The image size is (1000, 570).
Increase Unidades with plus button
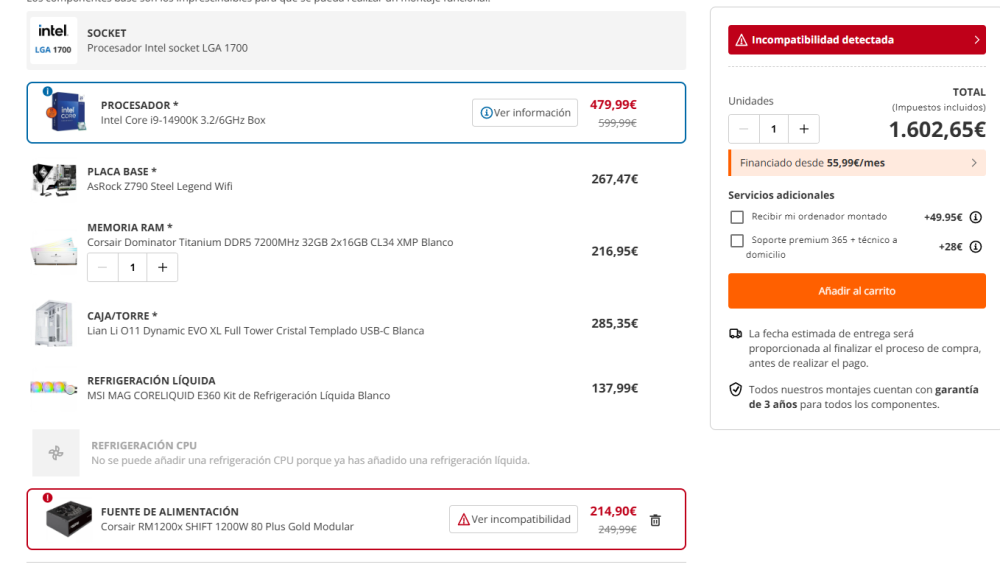coord(804,129)
